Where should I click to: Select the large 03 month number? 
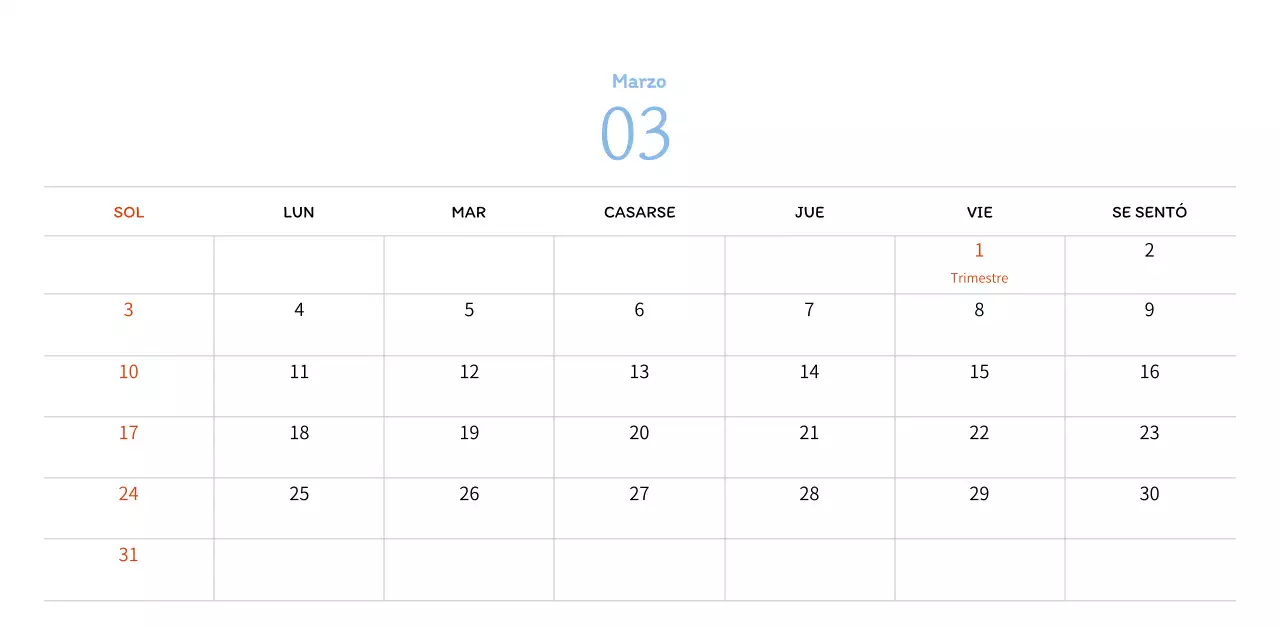point(635,133)
